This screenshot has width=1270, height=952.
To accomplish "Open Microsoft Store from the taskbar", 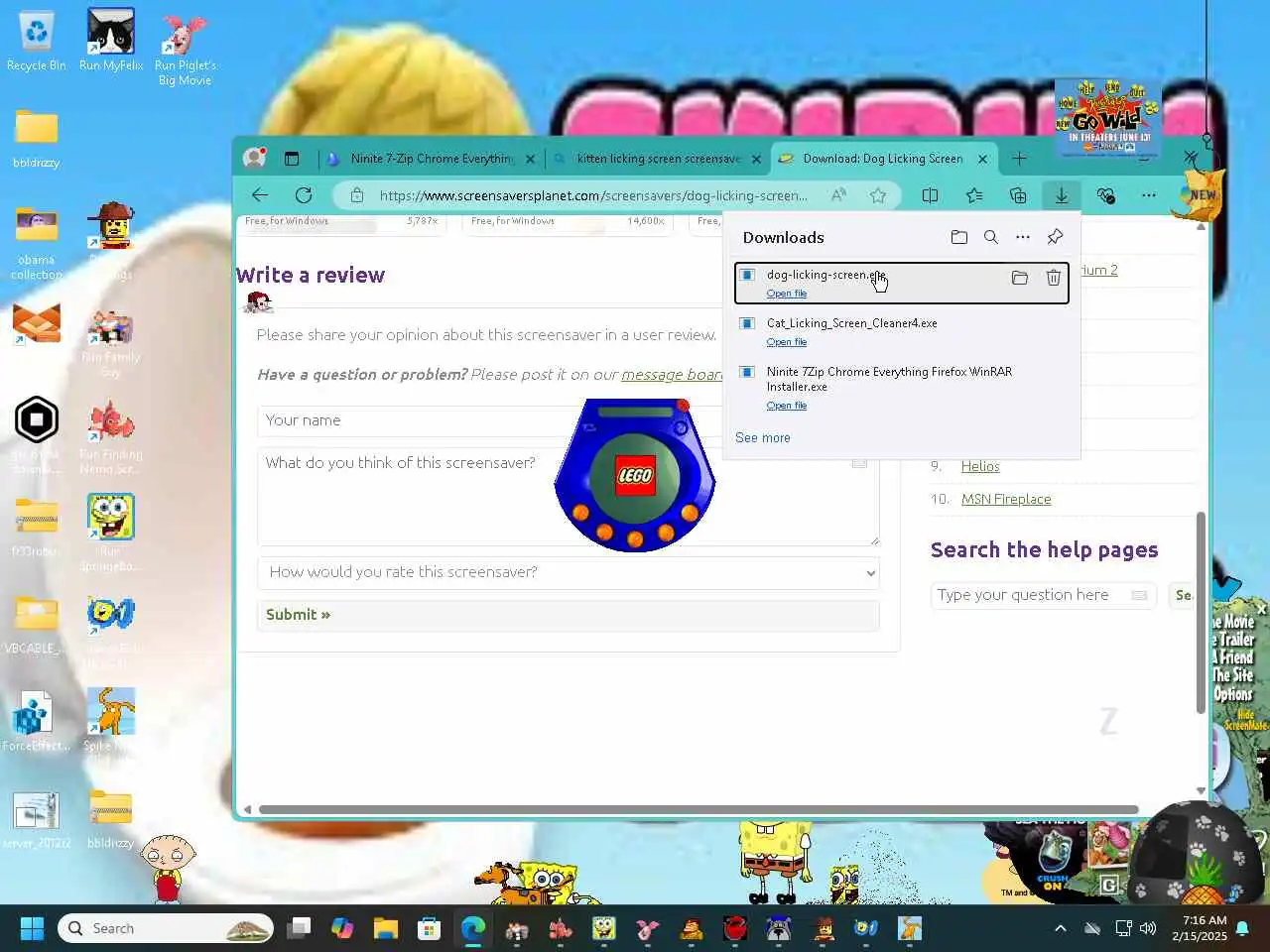I will pos(429,928).
